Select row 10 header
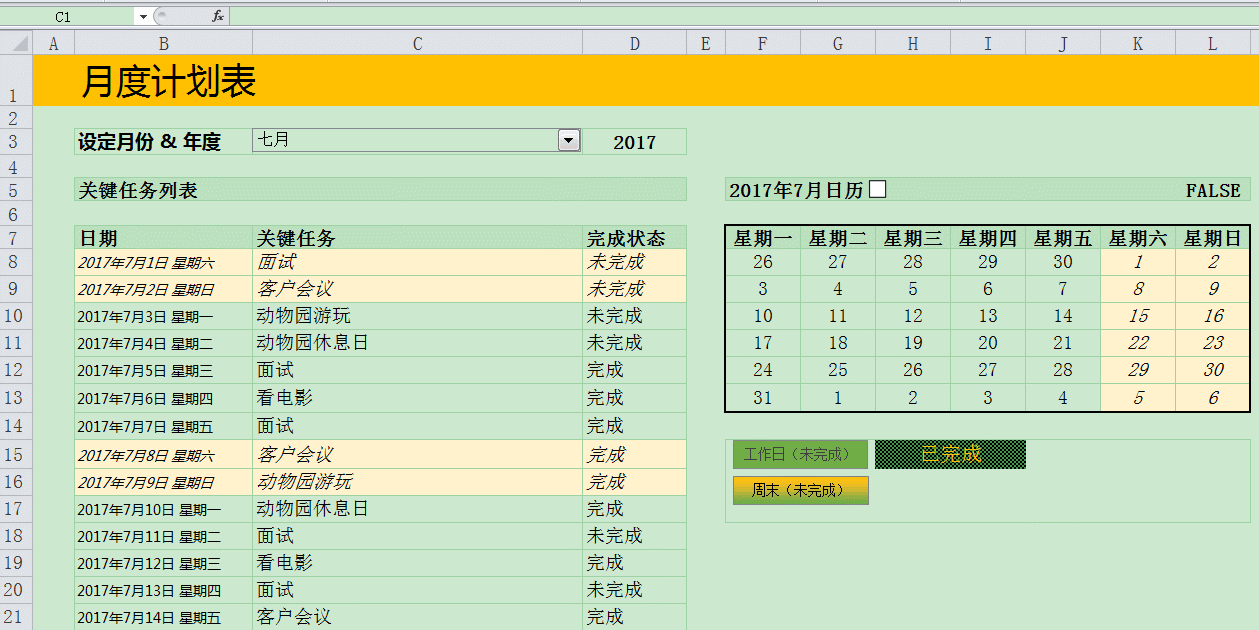Screen dimensions: 1259x630 coord(16,316)
